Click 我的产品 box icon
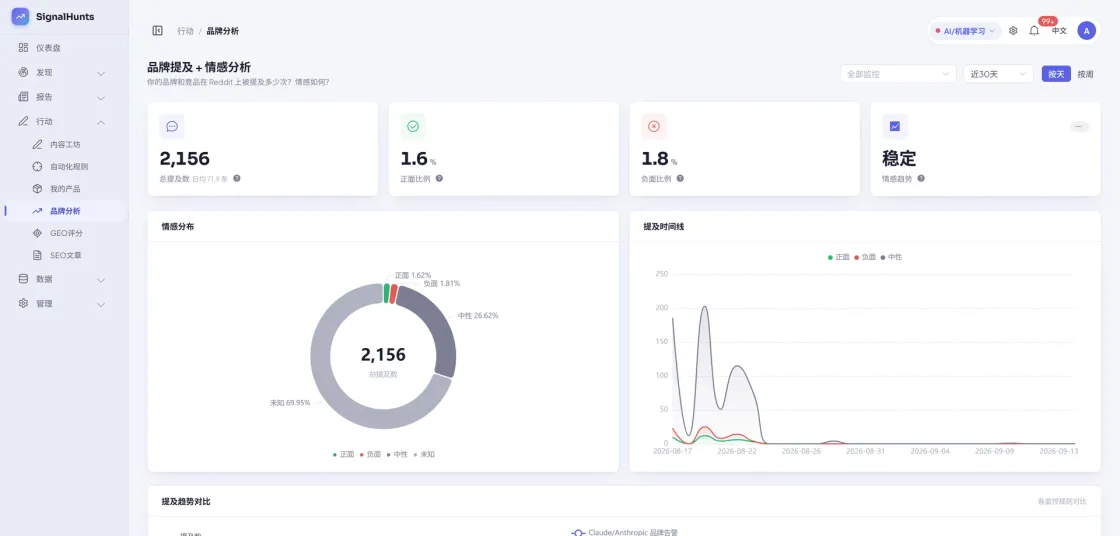Image resolution: width=1120 pixels, height=536 pixels. pos(37,189)
